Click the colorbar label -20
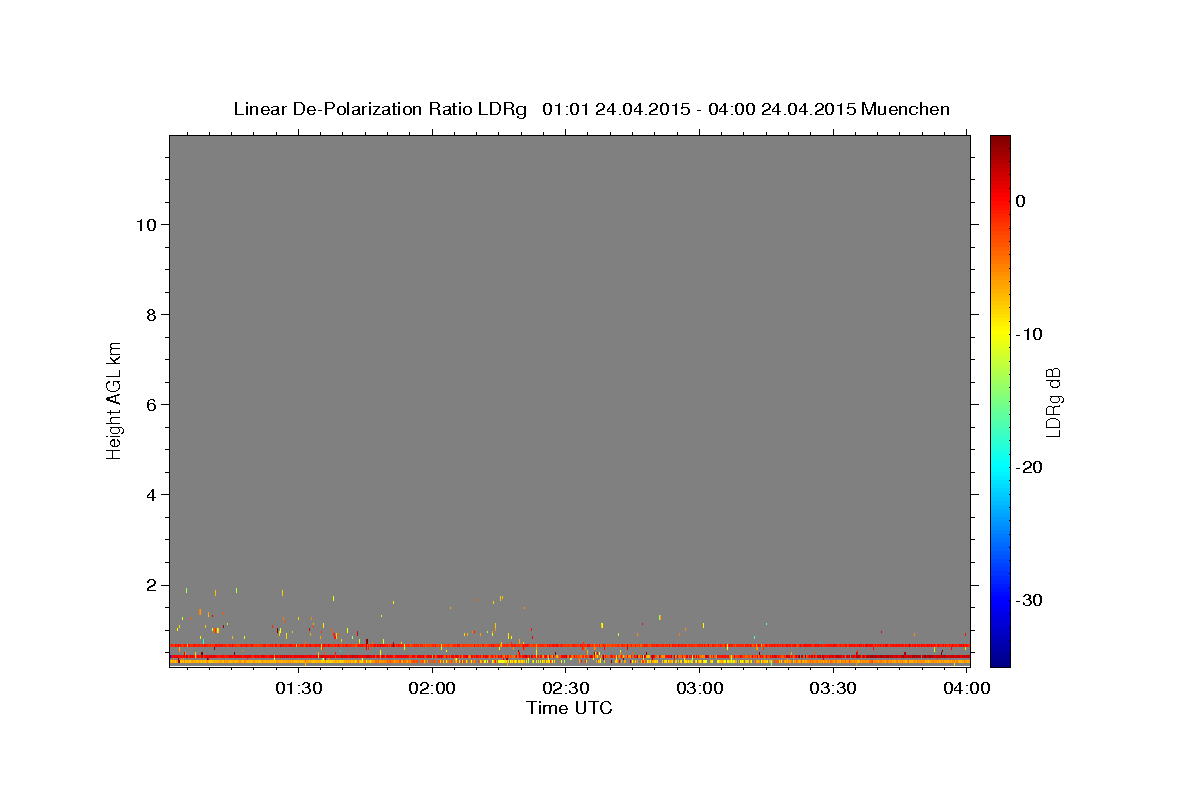The width and height of the screenshot is (1200, 800). [1029, 467]
